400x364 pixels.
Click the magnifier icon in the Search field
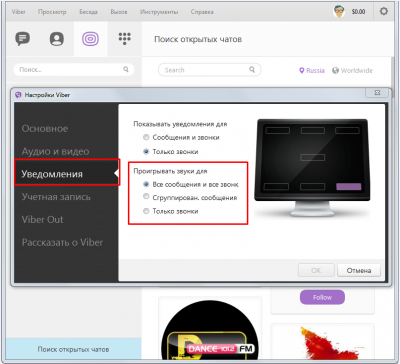[252, 70]
